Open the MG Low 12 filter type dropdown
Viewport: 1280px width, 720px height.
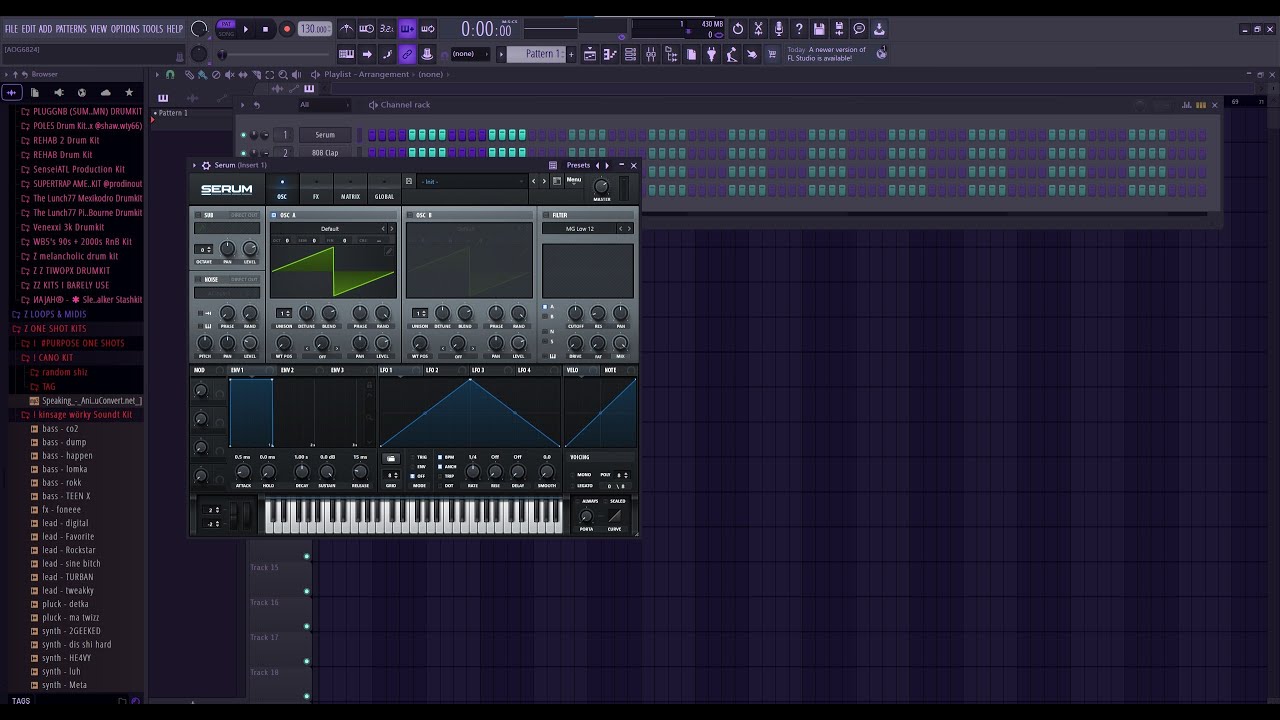coord(580,229)
